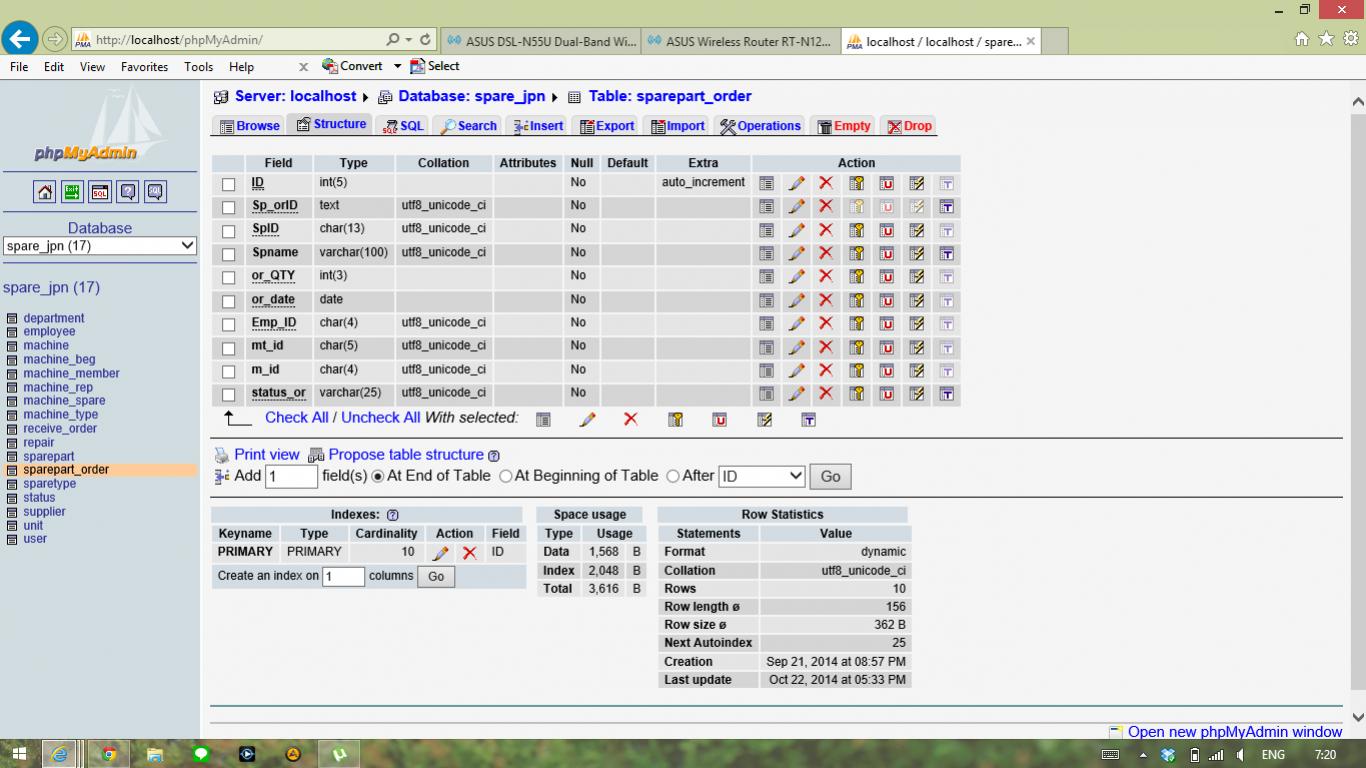Viewport: 1366px width, 768px height.
Task: Click With selected fulltext icon
Action: coord(808,420)
